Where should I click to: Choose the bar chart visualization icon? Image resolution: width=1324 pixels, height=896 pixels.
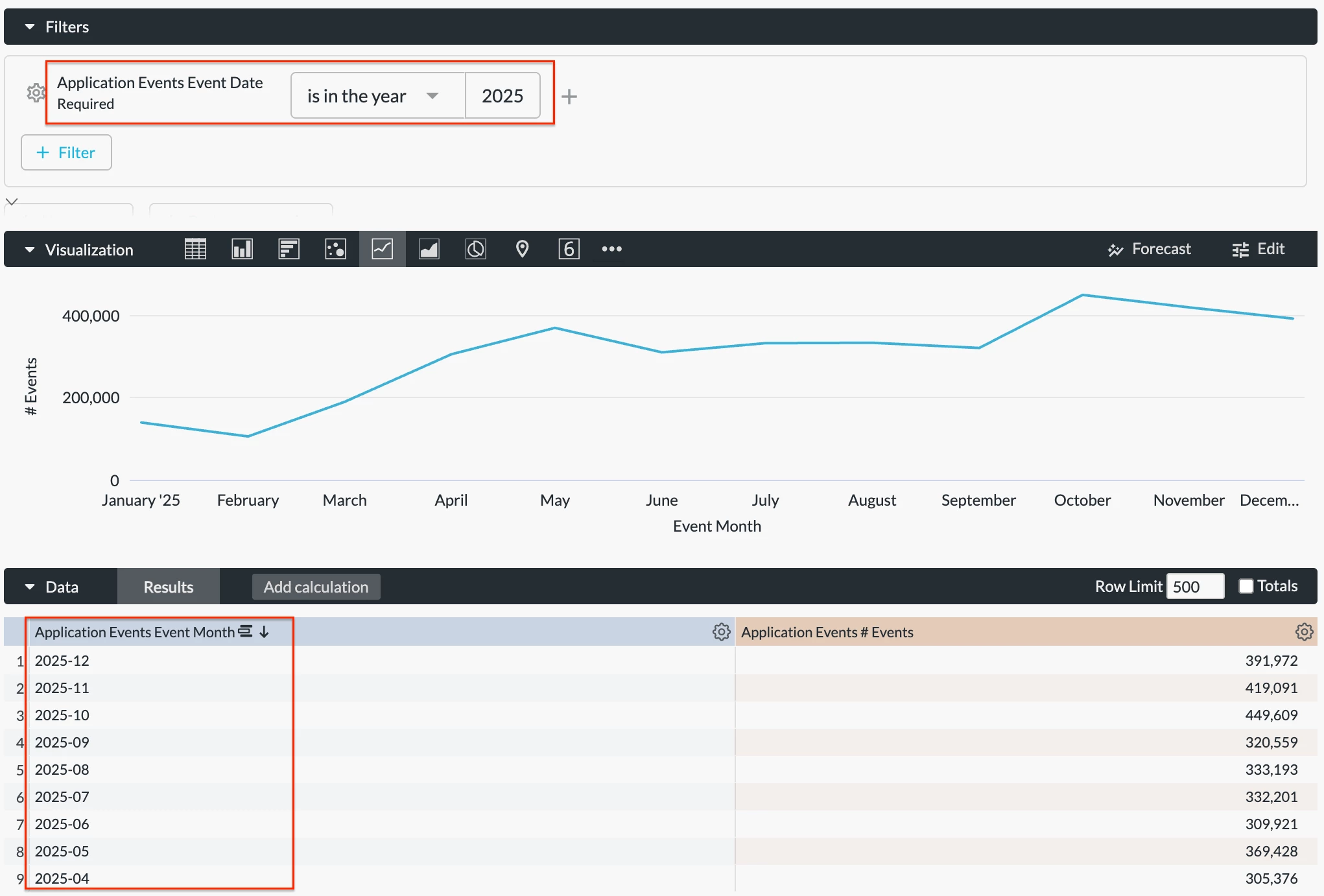coord(289,249)
